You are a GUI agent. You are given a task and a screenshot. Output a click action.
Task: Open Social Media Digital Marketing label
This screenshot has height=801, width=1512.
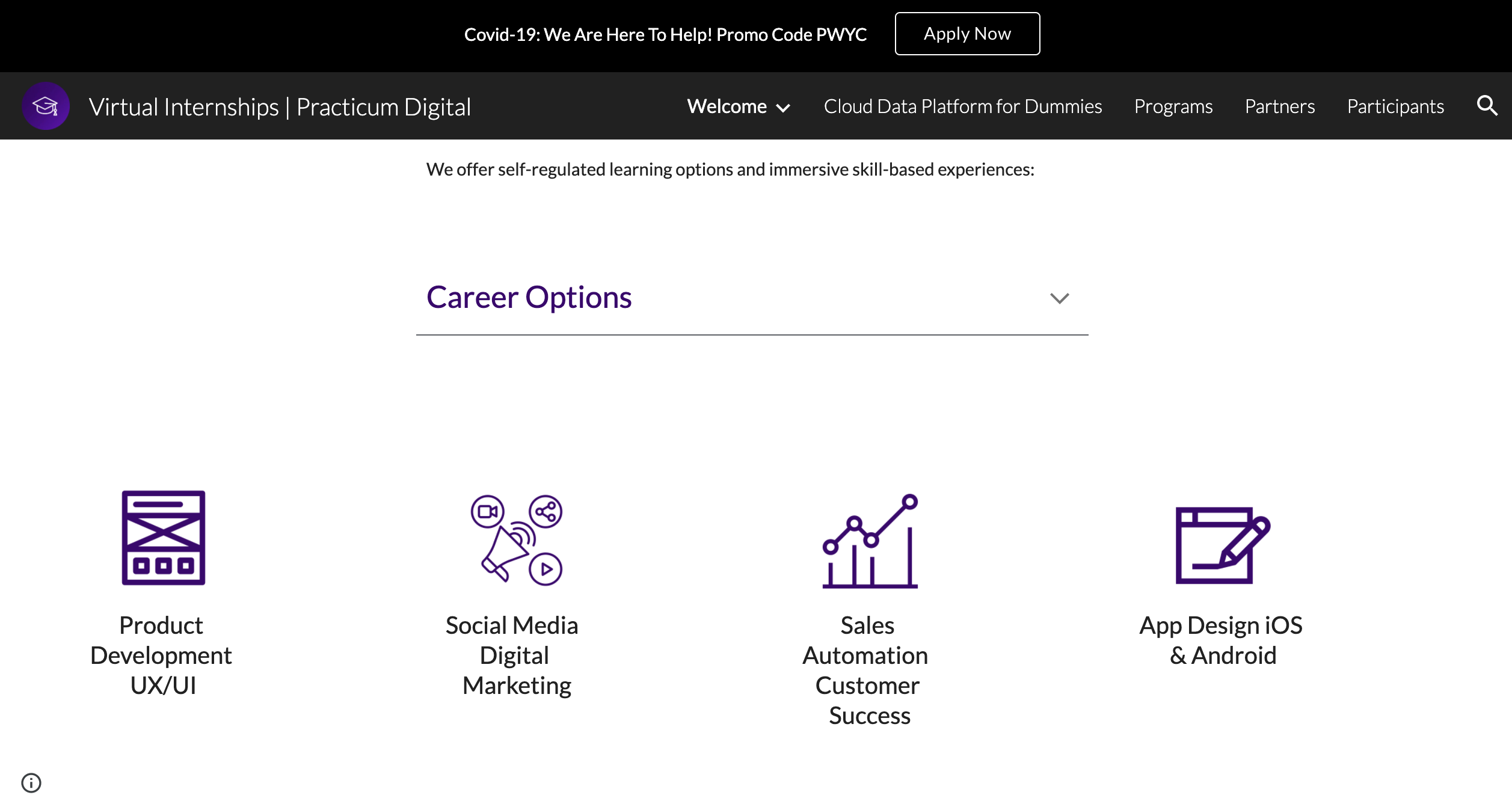coord(512,655)
